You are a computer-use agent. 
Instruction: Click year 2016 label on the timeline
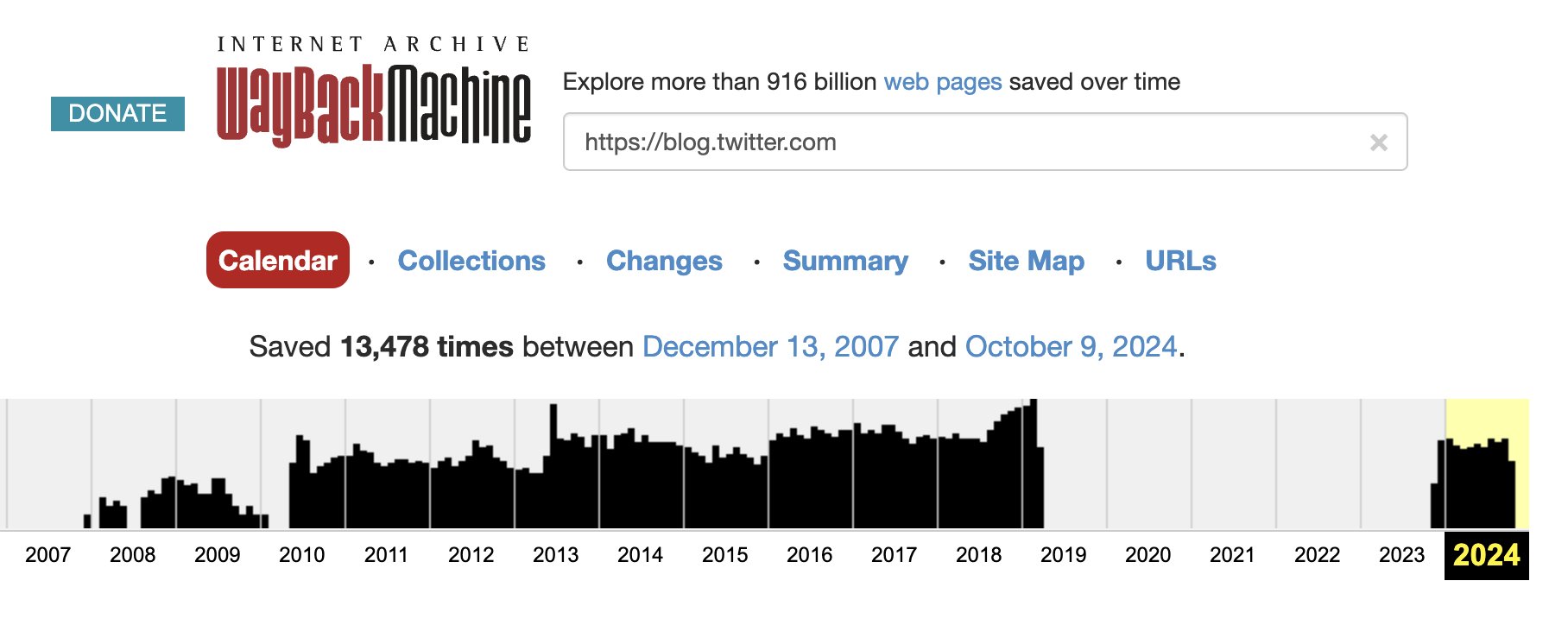[x=809, y=555]
